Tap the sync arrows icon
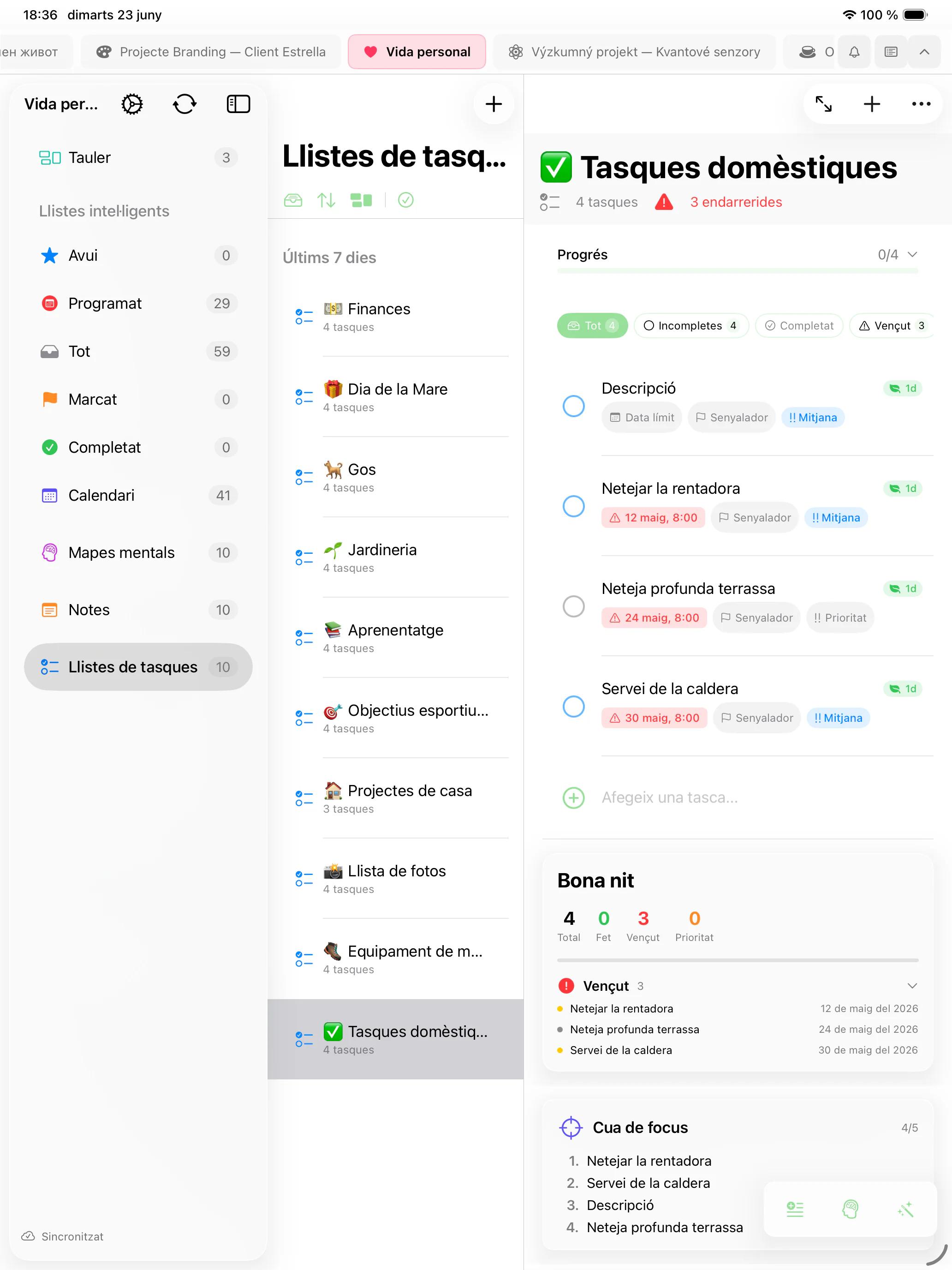This screenshot has height=1270, width=952. tap(185, 104)
